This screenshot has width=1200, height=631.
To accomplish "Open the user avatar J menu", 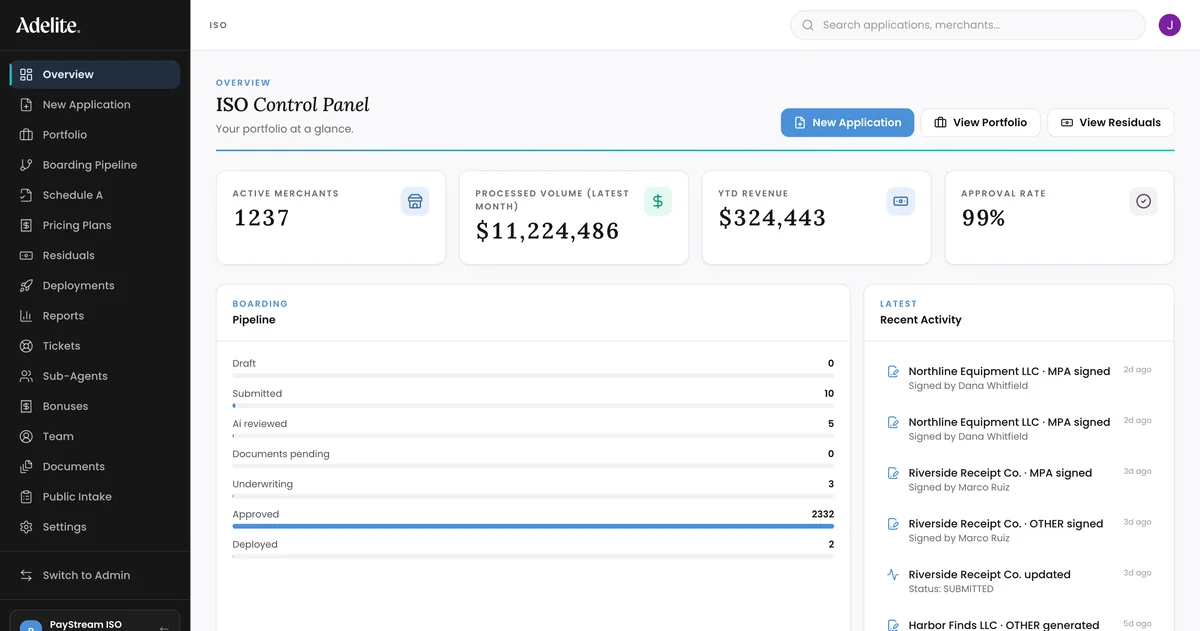I will [x=1170, y=25].
